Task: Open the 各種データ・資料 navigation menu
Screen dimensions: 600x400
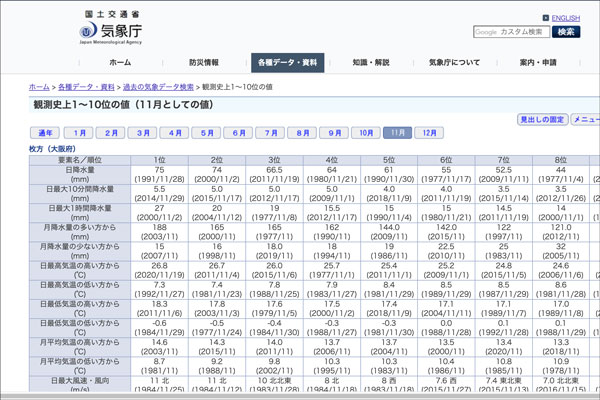Action: 288,62
